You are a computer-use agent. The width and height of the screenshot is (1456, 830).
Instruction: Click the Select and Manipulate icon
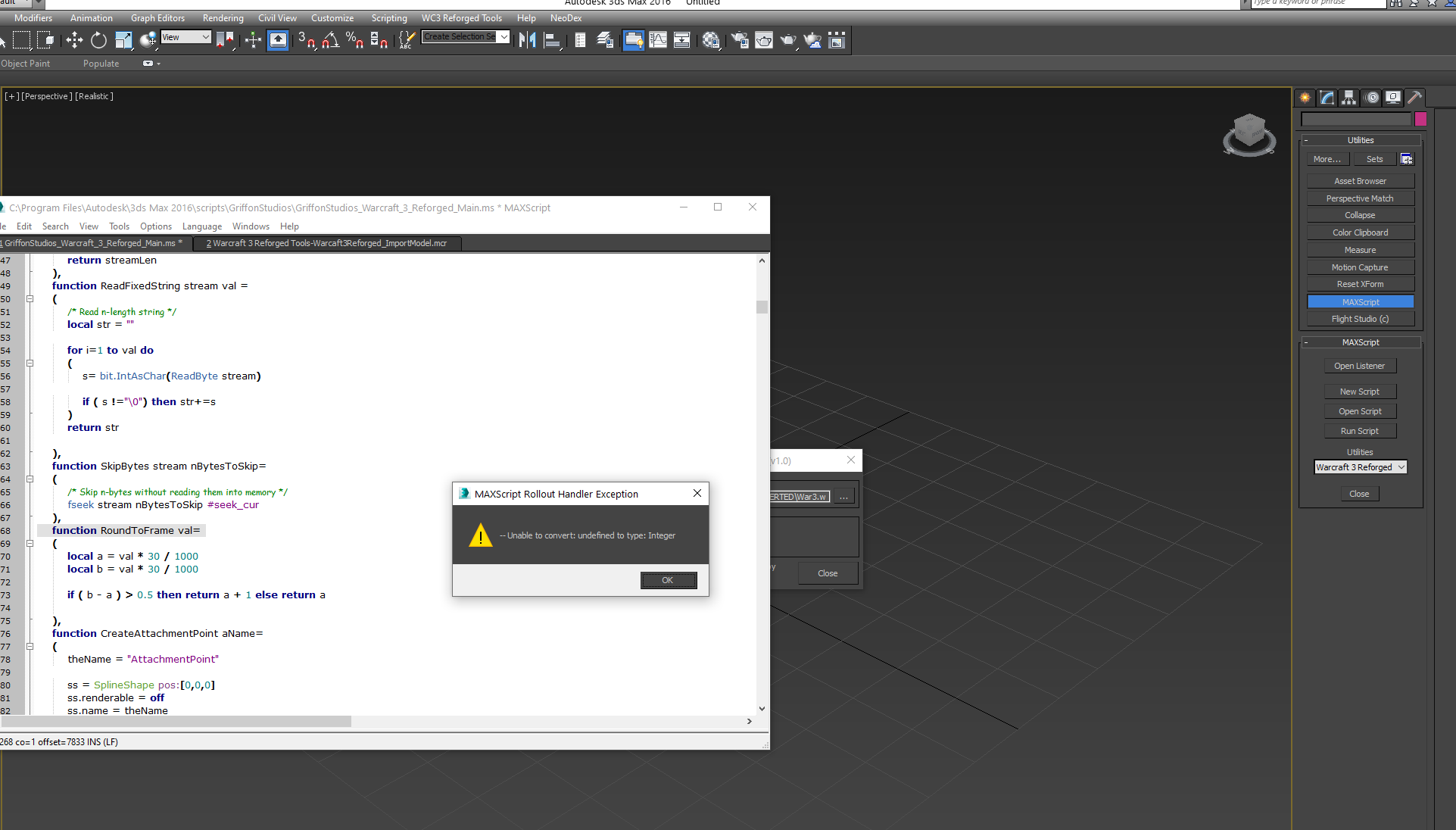coord(254,40)
